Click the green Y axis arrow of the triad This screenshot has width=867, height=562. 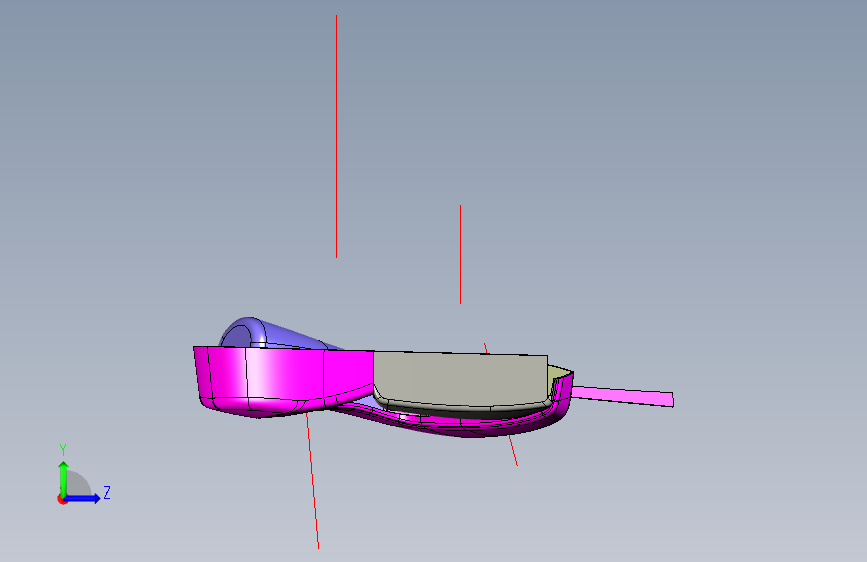point(64,479)
